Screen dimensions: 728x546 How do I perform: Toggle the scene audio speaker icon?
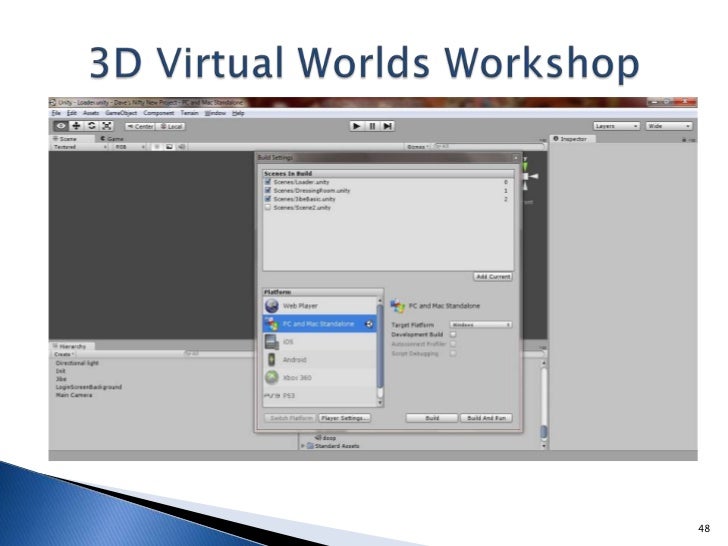click(182, 147)
